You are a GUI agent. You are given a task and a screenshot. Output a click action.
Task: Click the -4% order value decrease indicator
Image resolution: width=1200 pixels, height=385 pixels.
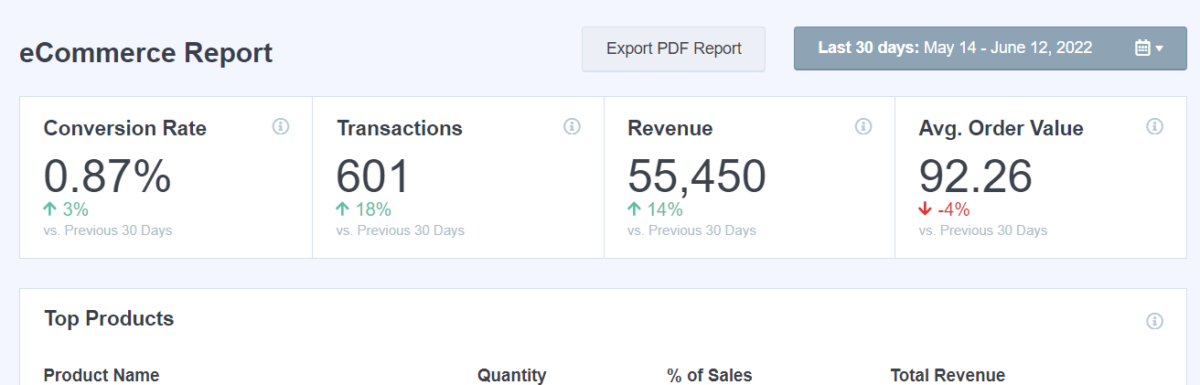pyautogui.click(x=944, y=210)
